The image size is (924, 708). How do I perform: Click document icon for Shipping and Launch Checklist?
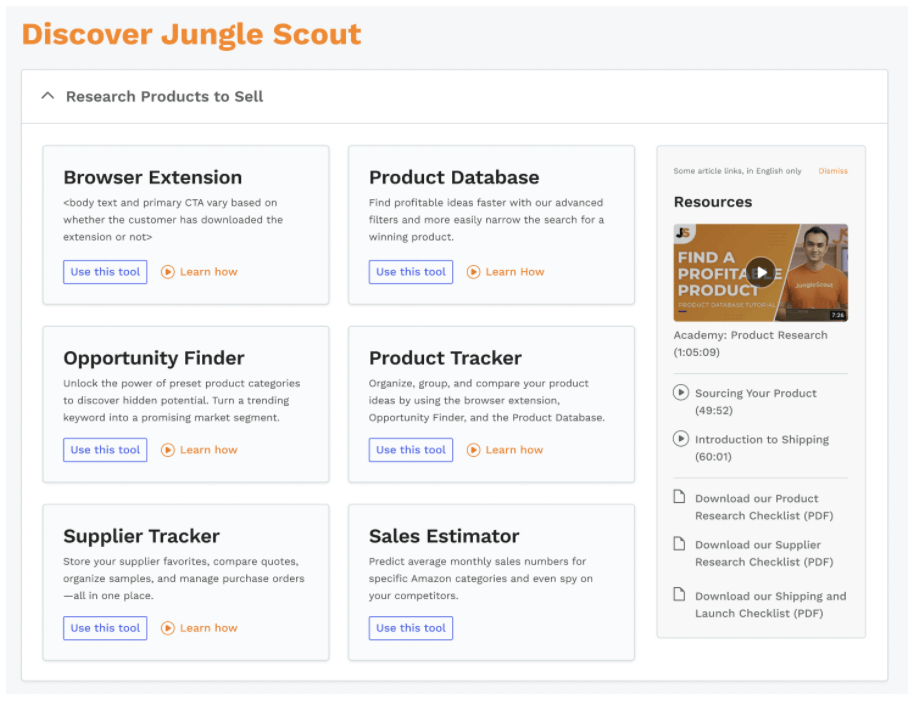point(679,594)
